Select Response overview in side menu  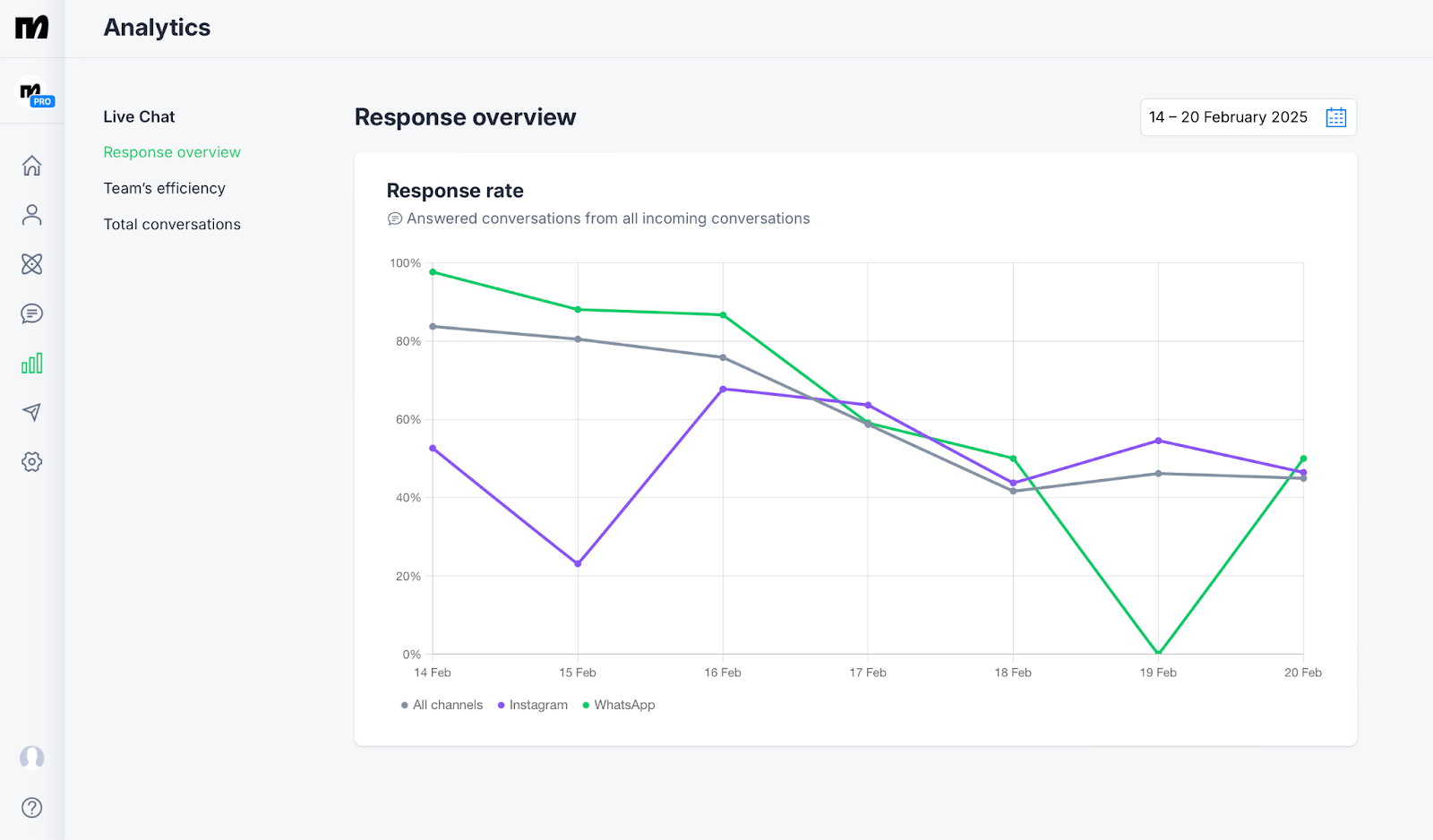pos(172,152)
